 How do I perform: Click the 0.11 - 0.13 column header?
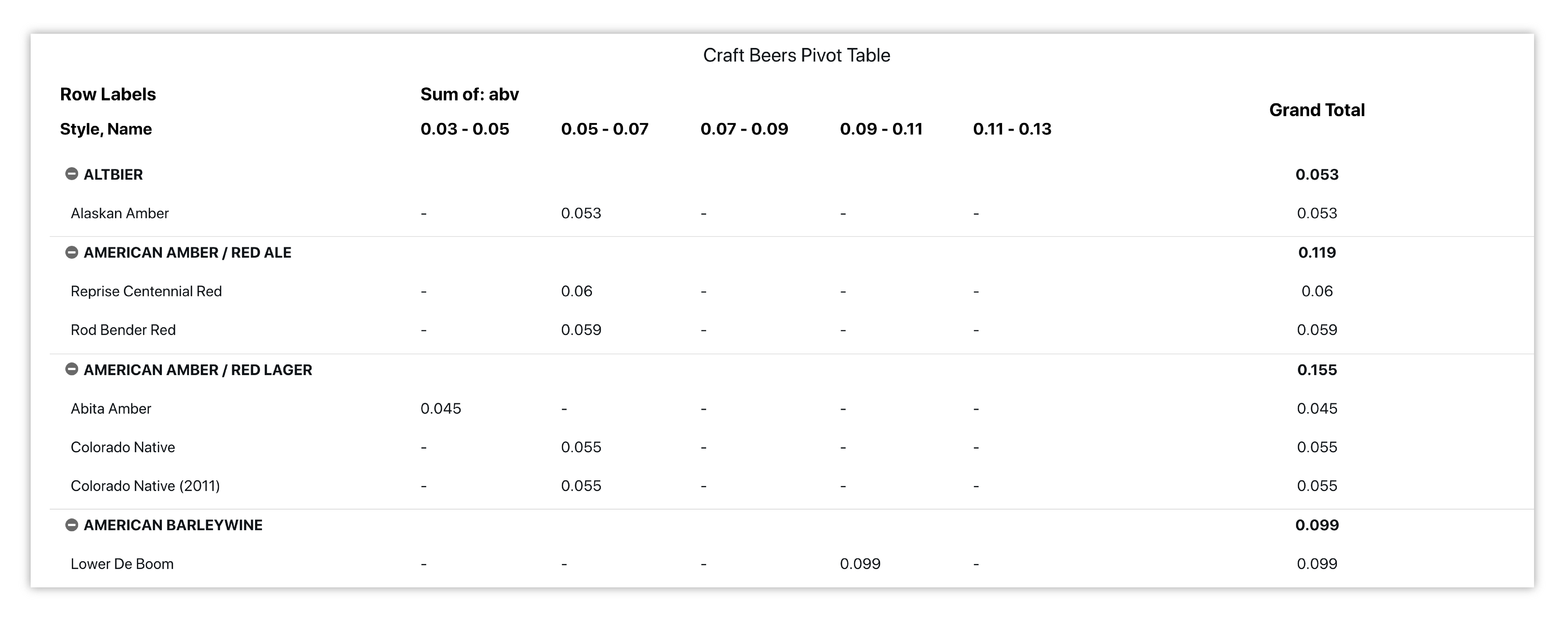pos(1012,129)
